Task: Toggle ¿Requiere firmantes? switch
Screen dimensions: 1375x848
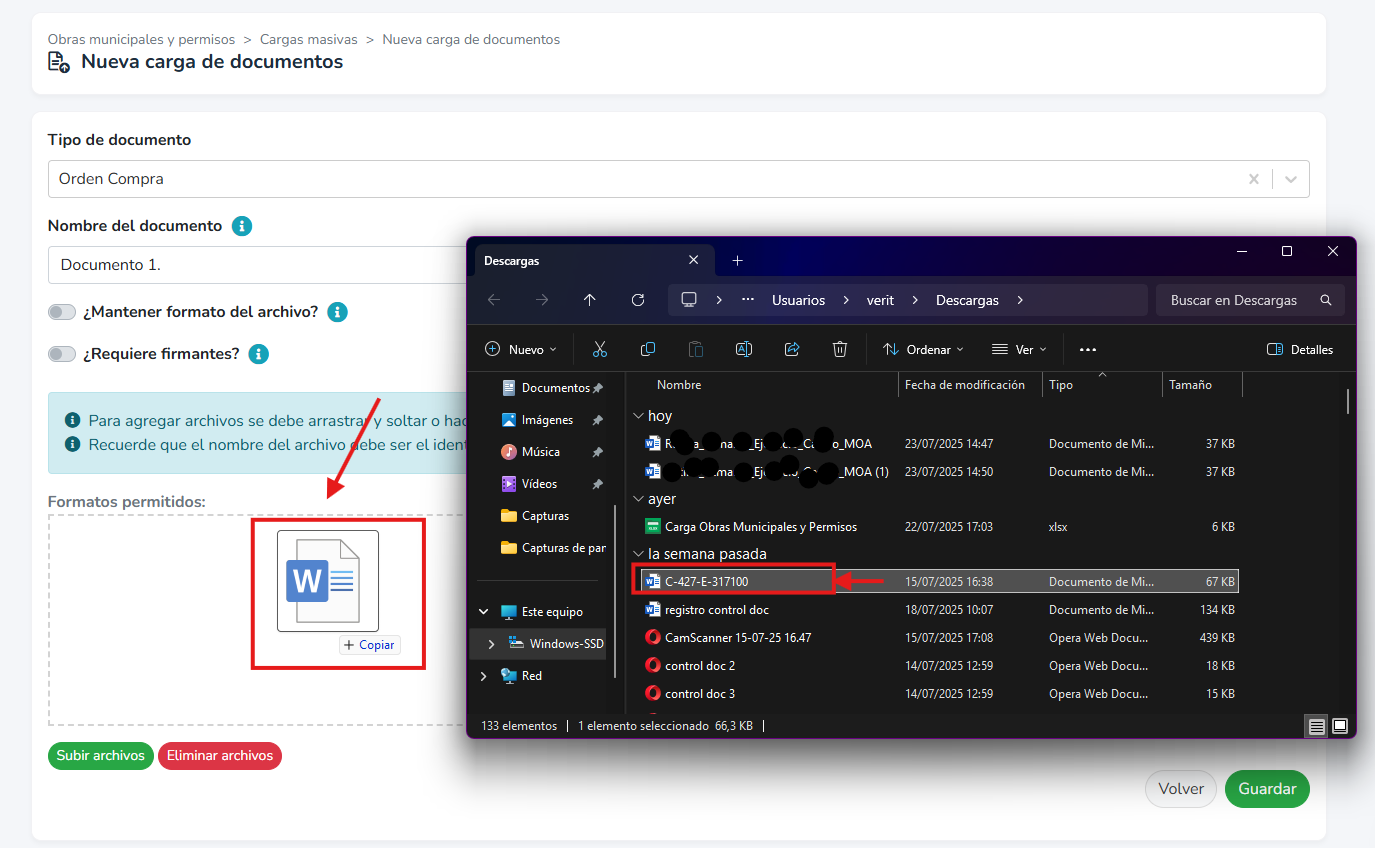Action: pos(62,354)
